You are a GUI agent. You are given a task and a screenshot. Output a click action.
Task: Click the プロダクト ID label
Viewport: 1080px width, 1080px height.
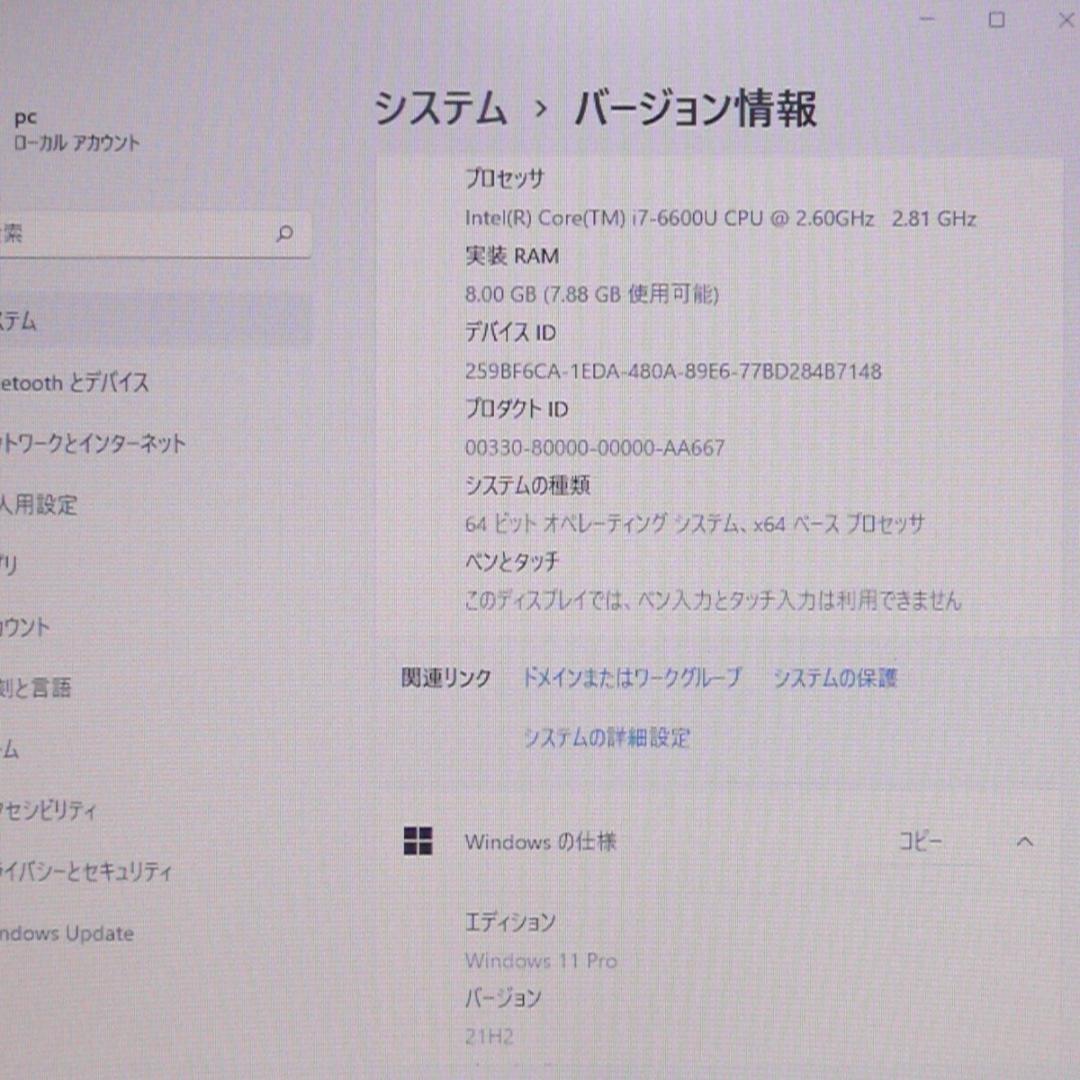point(517,409)
